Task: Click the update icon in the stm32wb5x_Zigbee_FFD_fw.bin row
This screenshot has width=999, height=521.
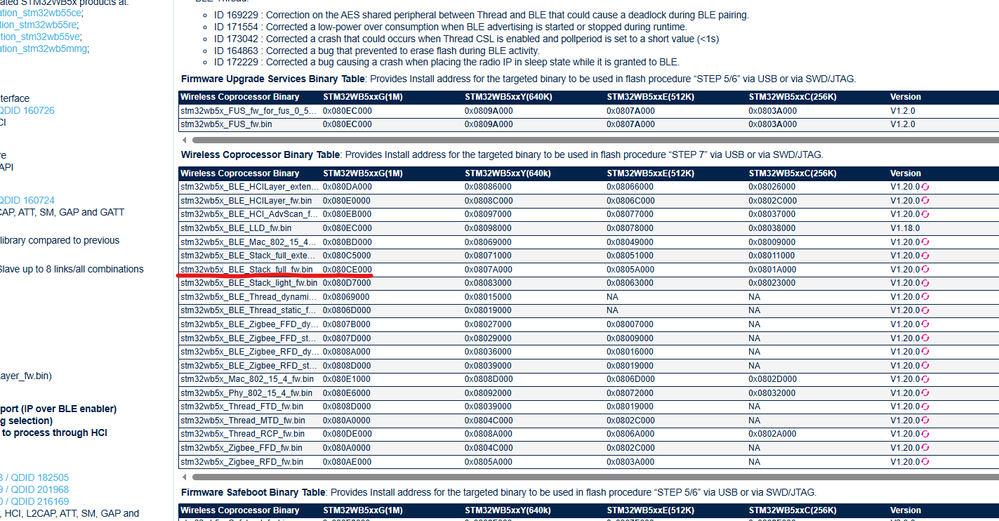Action: coord(925,448)
